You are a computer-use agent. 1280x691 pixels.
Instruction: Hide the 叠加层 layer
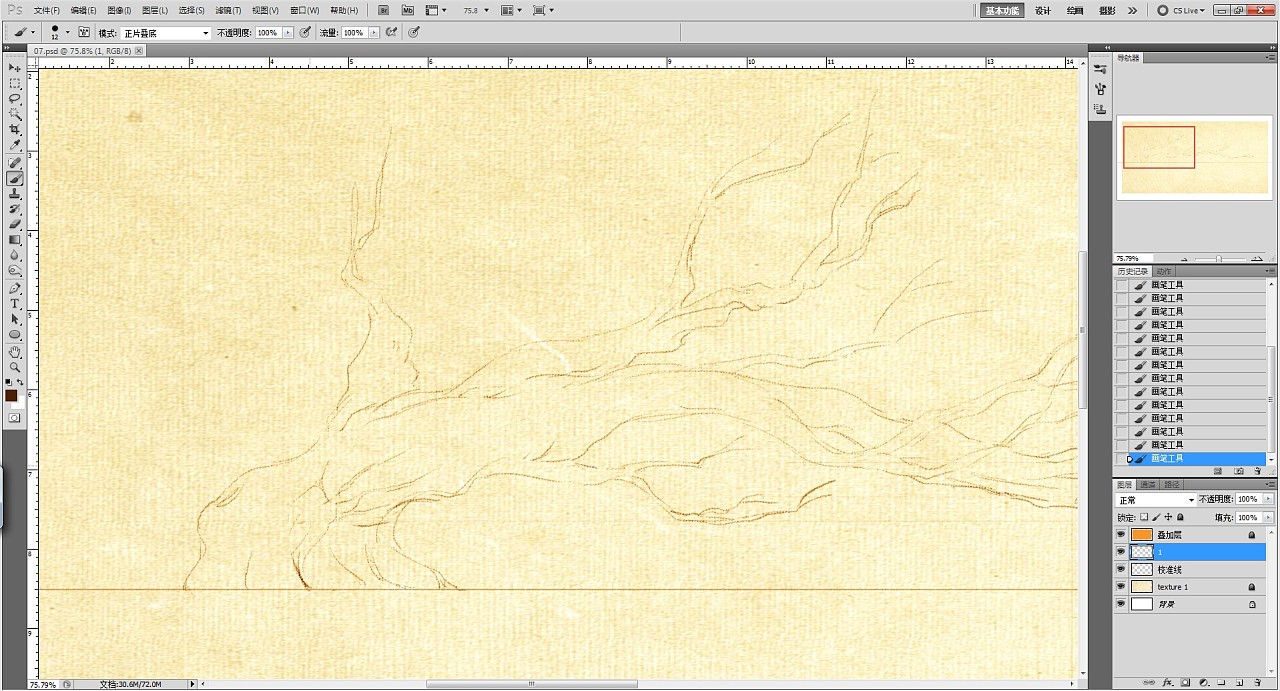click(x=1121, y=535)
